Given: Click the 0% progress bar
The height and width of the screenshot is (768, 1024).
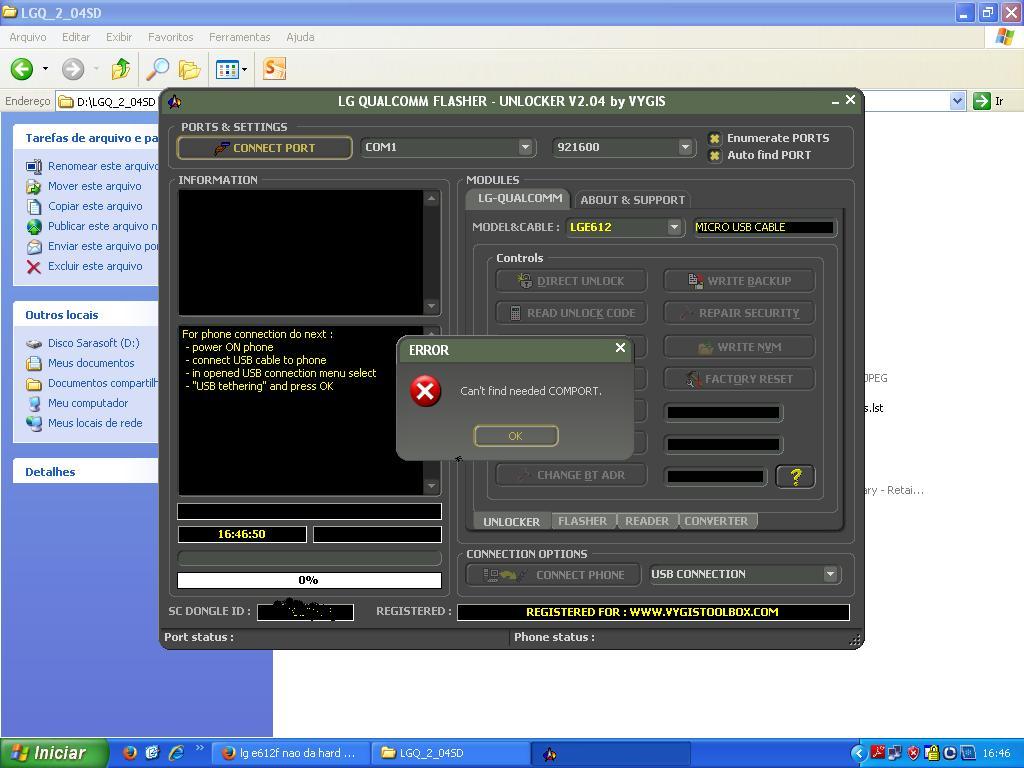Looking at the screenshot, I should click(x=309, y=580).
